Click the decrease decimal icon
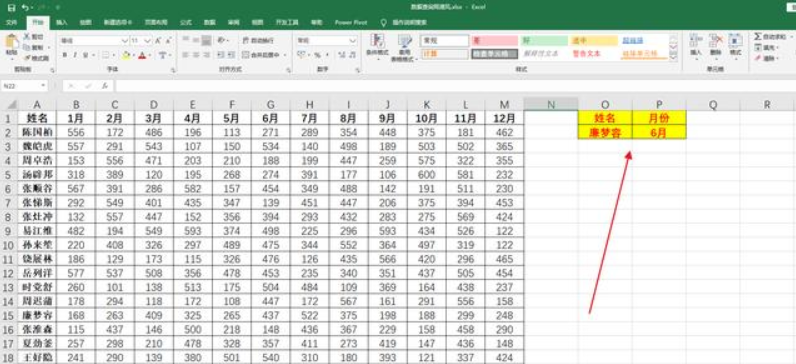 pos(352,55)
